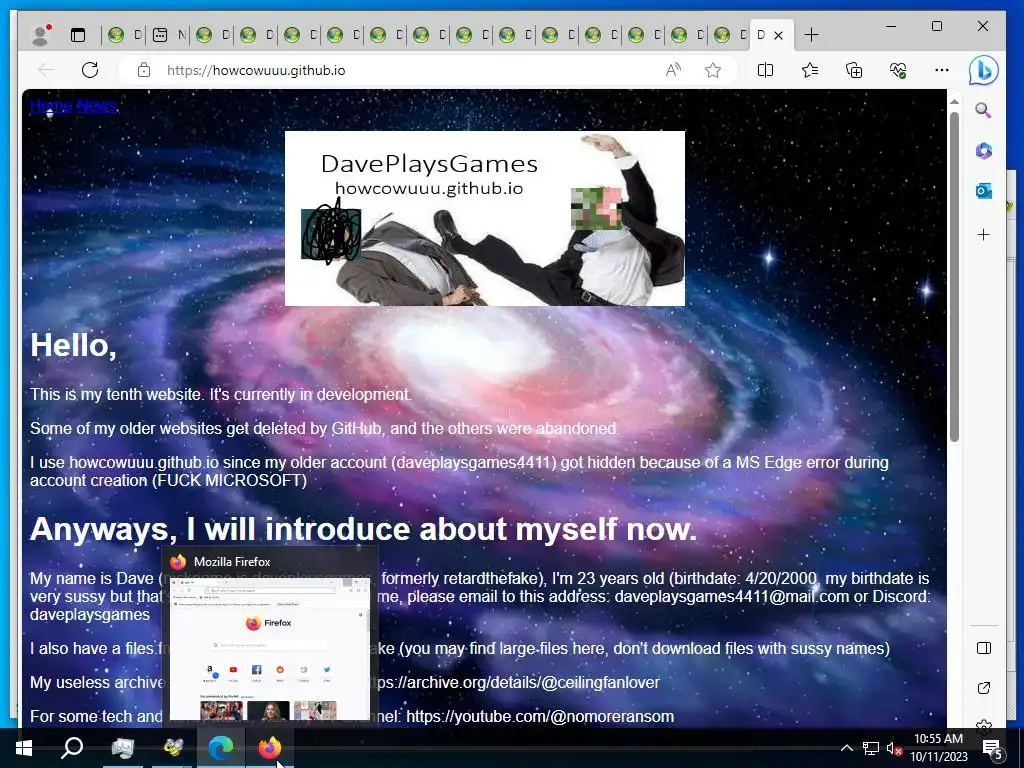This screenshot has height=768, width=1024.
Task: Open Edge Settings and more menu
Action: 942,70
